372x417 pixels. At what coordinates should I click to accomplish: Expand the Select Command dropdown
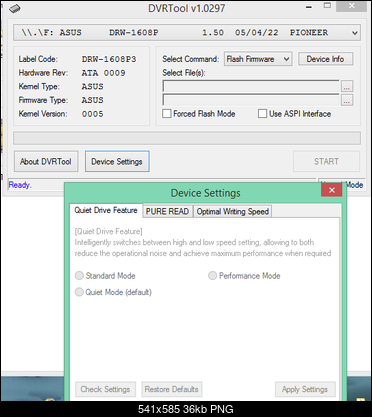click(x=258, y=59)
